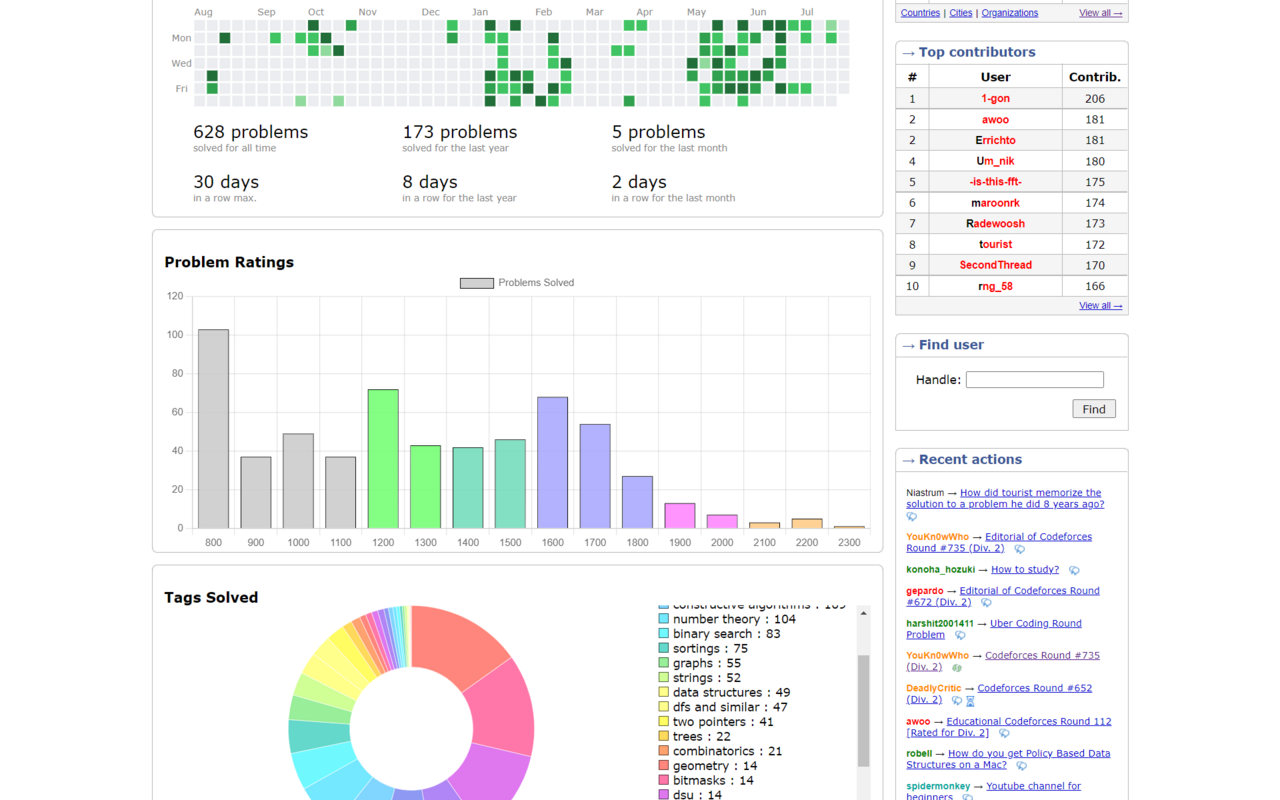
Task: Click inside the Handle input field
Action: 1034,379
